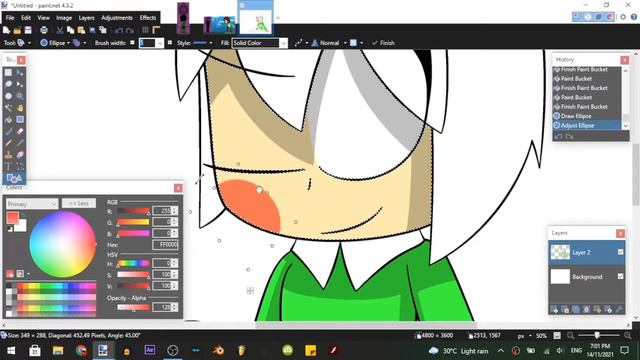Click the Undo arrow in toolbar
This screenshot has width=640, height=360.
(119, 30)
